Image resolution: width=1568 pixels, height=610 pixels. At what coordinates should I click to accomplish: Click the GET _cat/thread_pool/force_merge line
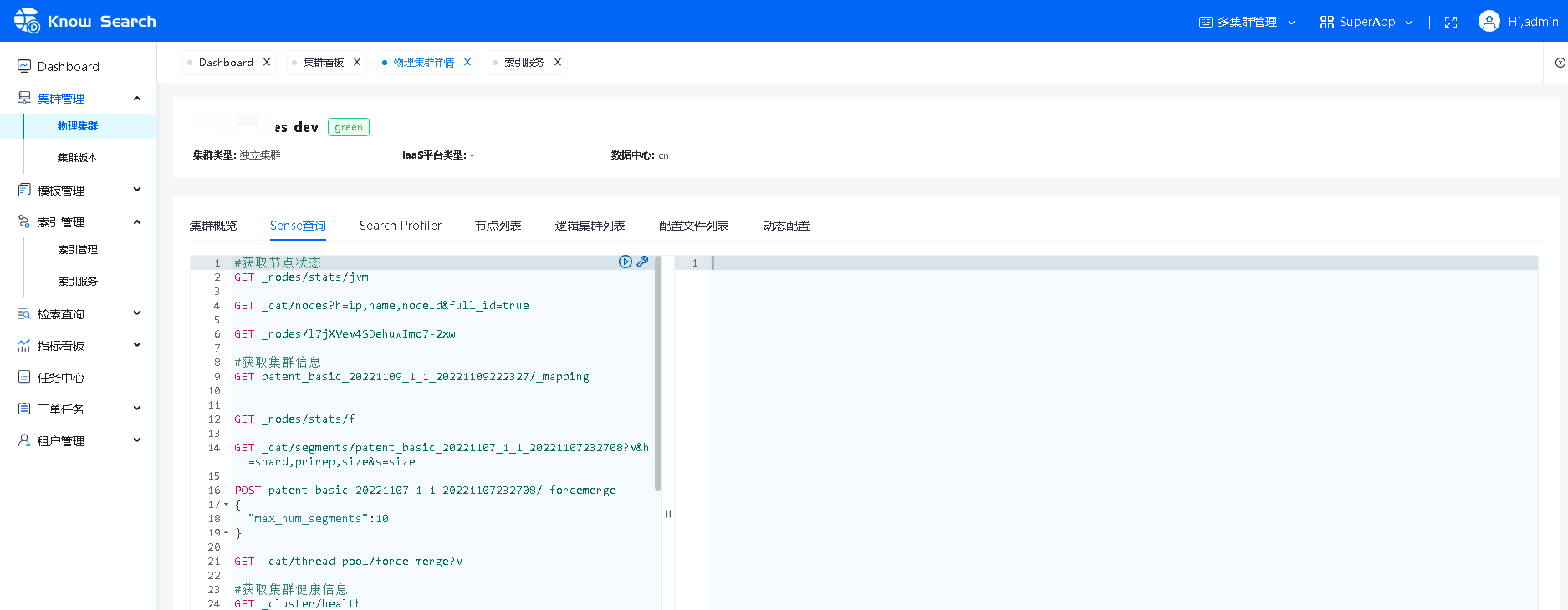(348, 562)
